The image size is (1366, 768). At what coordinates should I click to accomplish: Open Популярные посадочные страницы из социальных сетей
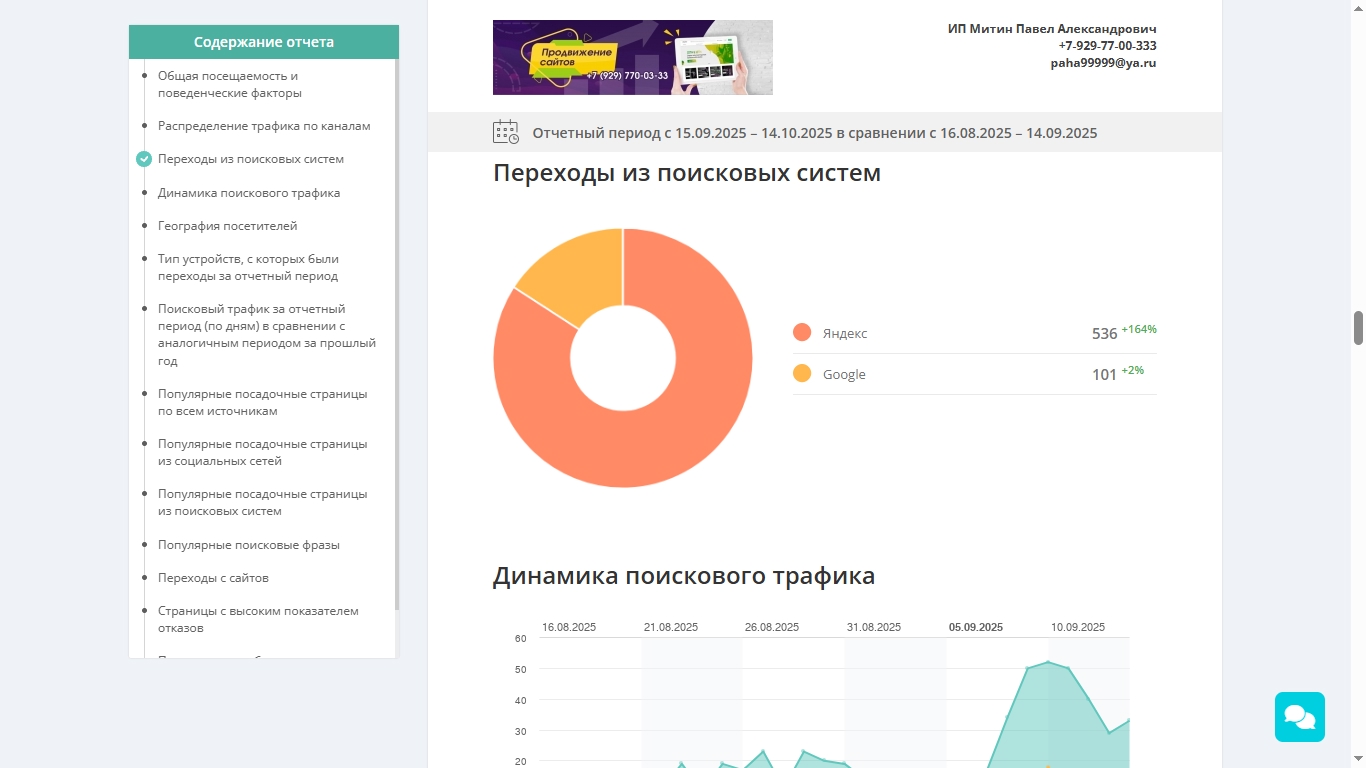[262, 452]
